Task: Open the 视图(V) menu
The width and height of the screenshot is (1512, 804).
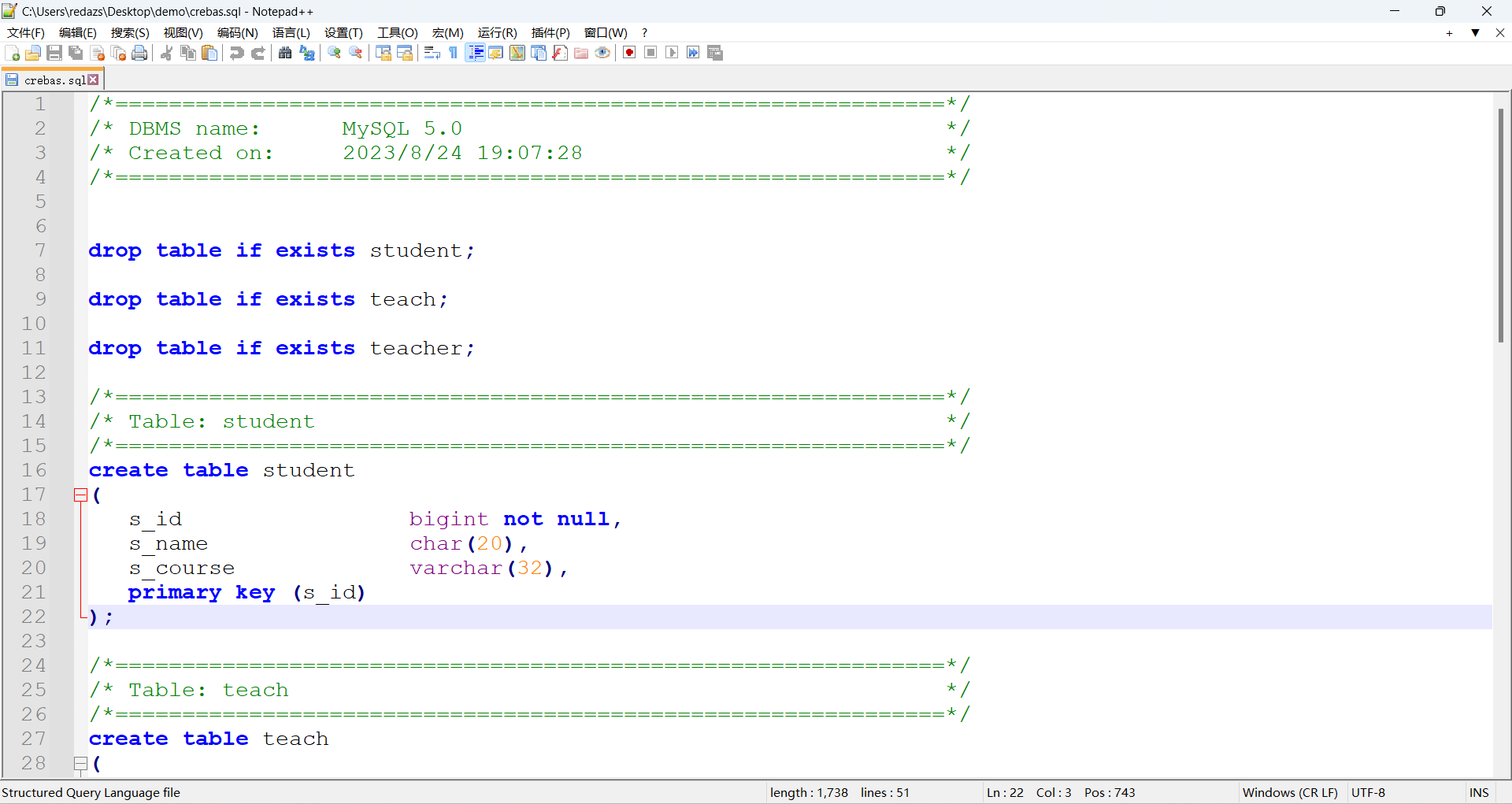Action: tap(183, 32)
